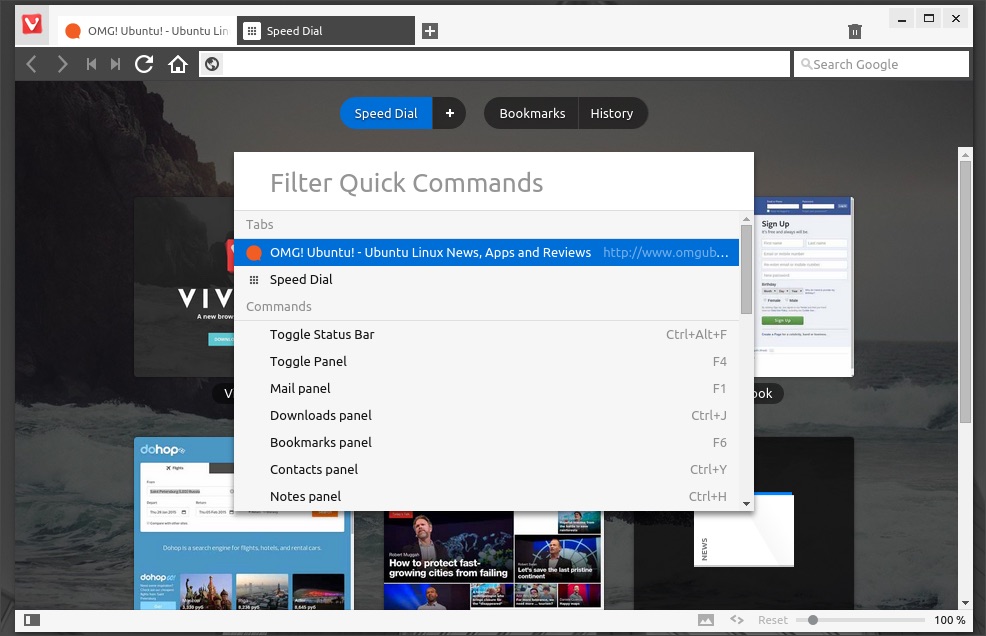
Task: Toggle image loading in status bar
Action: coord(706,620)
